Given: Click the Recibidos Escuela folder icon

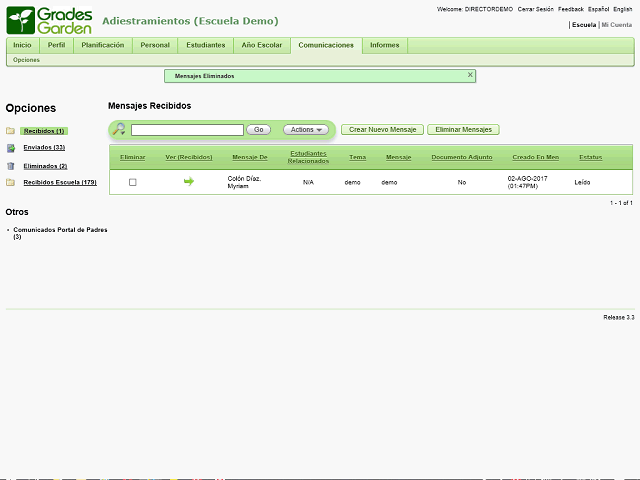Looking at the screenshot, I should point(10,183).
